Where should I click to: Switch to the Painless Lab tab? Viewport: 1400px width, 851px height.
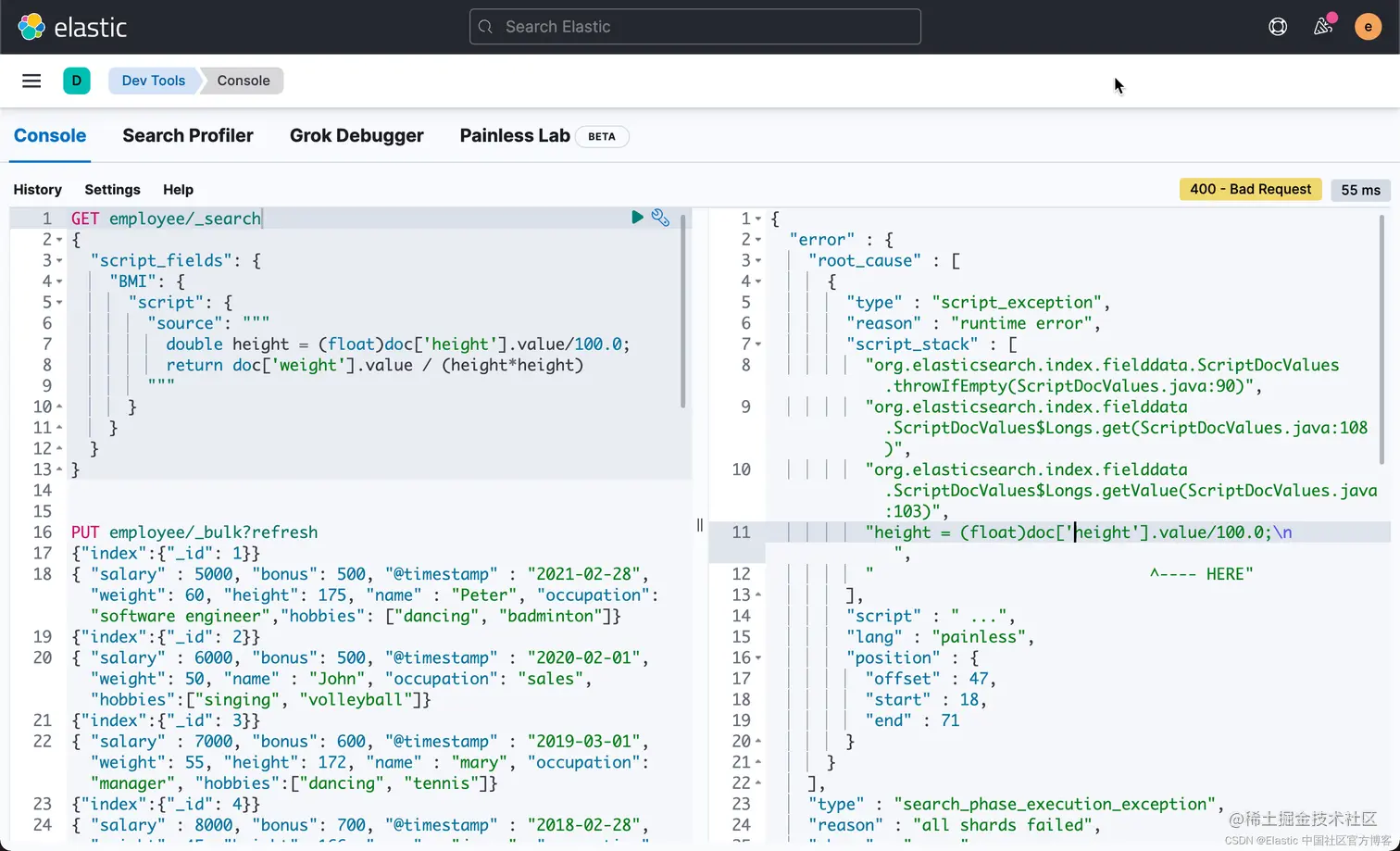pos(515,135)
